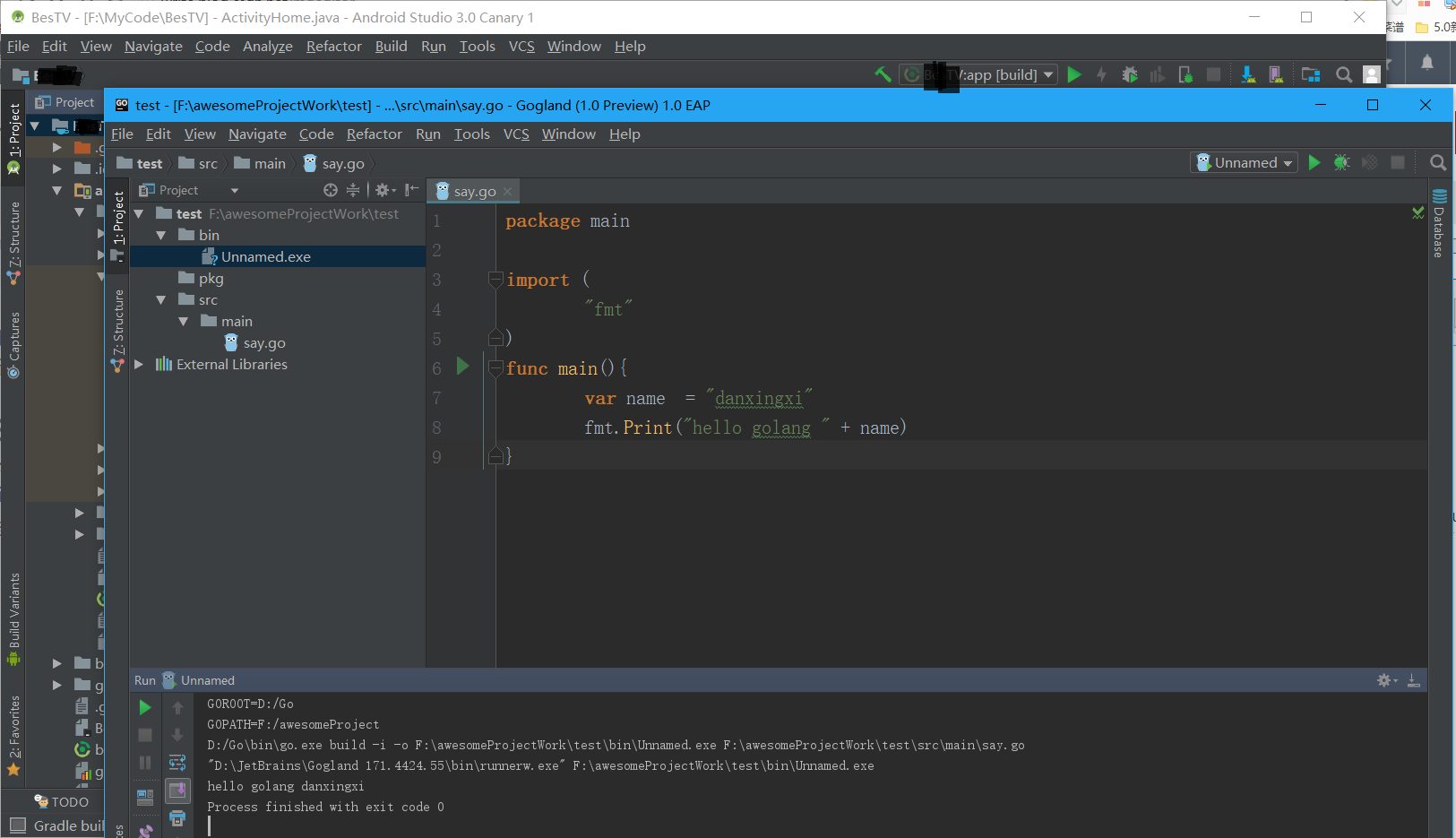This screenshot has height=838, width=1456.
Task: Click Run with Coverage icon in Gogland toolbar
Action: 1369,162
